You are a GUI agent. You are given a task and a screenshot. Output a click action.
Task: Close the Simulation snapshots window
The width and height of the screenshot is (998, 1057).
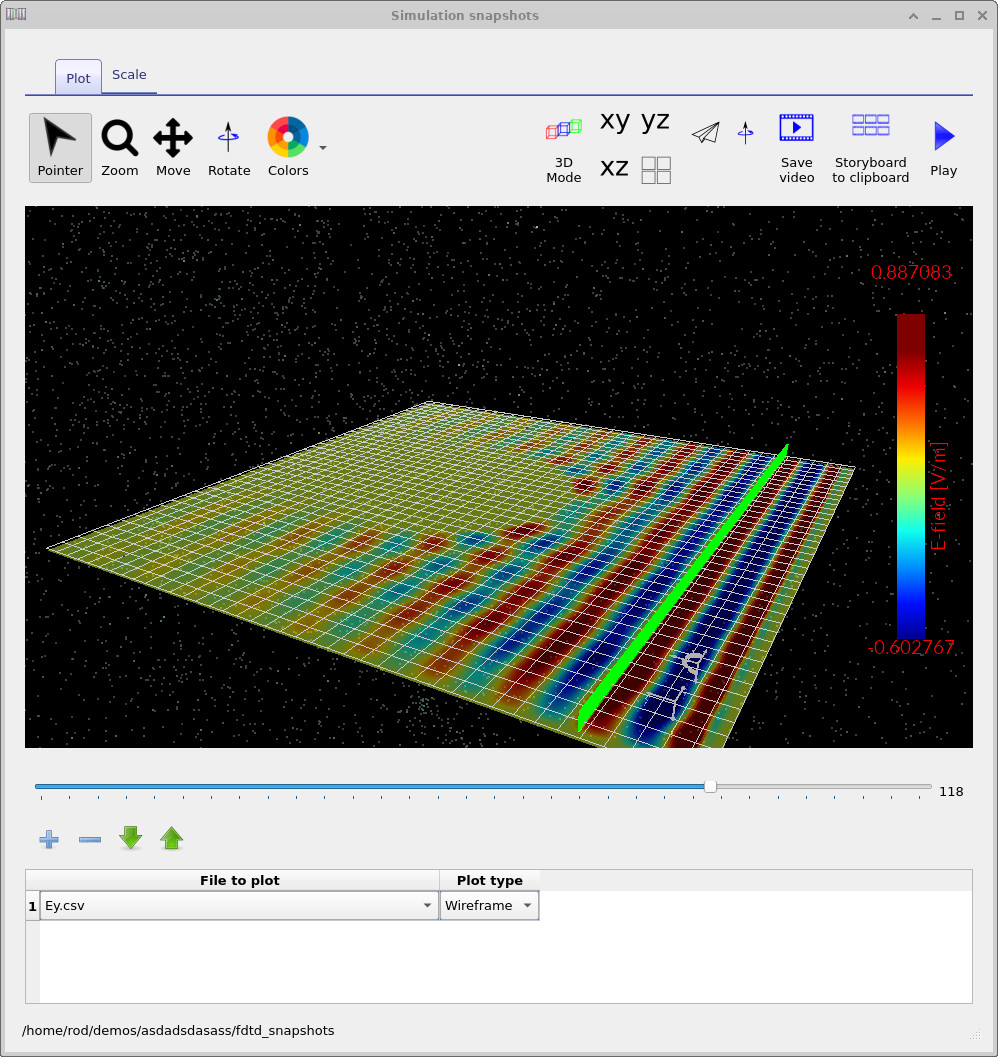click(x=982, y=16)
